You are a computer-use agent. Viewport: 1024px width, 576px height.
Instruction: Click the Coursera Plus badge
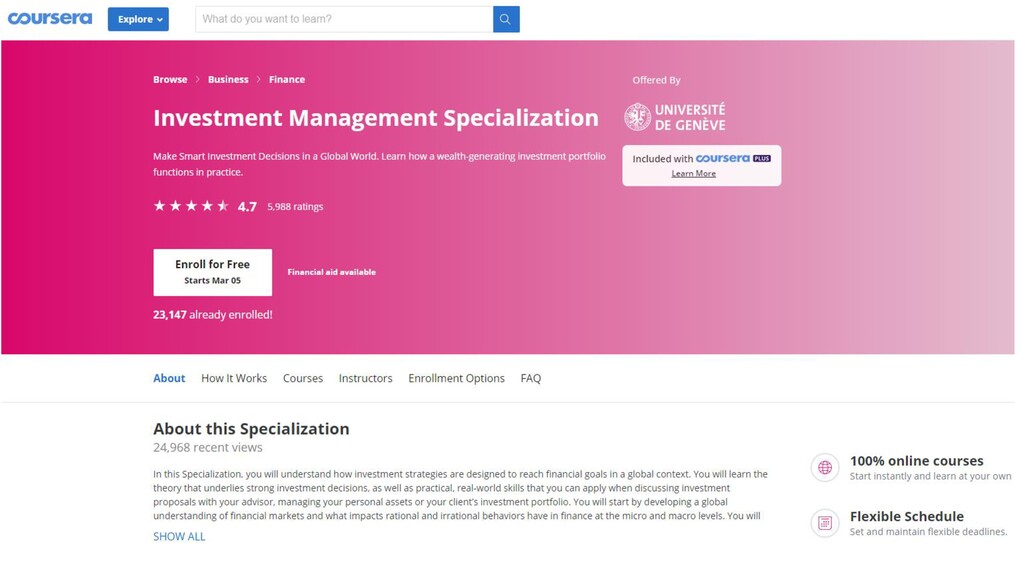[733, 158]
